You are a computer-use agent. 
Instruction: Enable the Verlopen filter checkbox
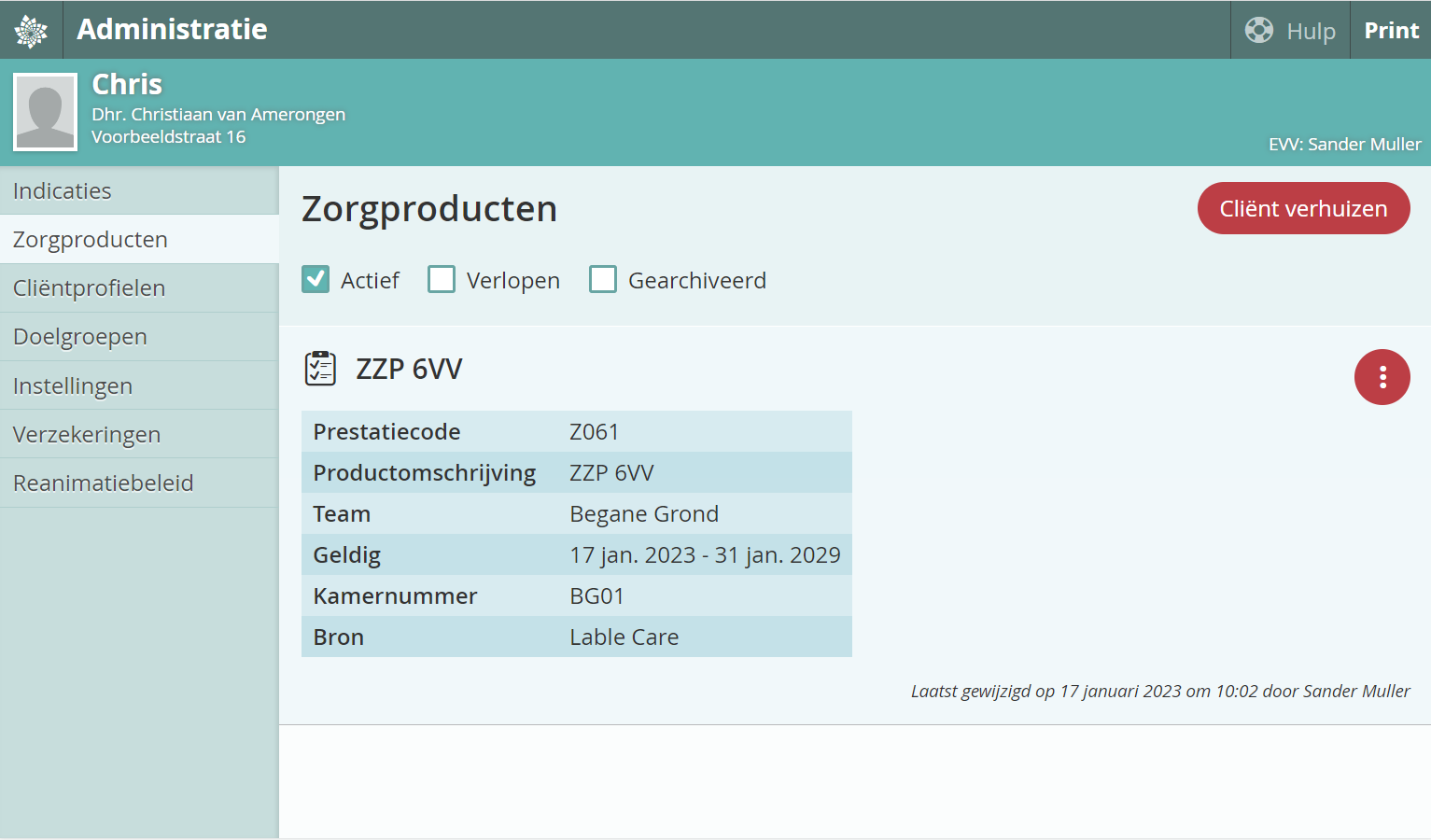pyautogui.click(x=442, y=280)
